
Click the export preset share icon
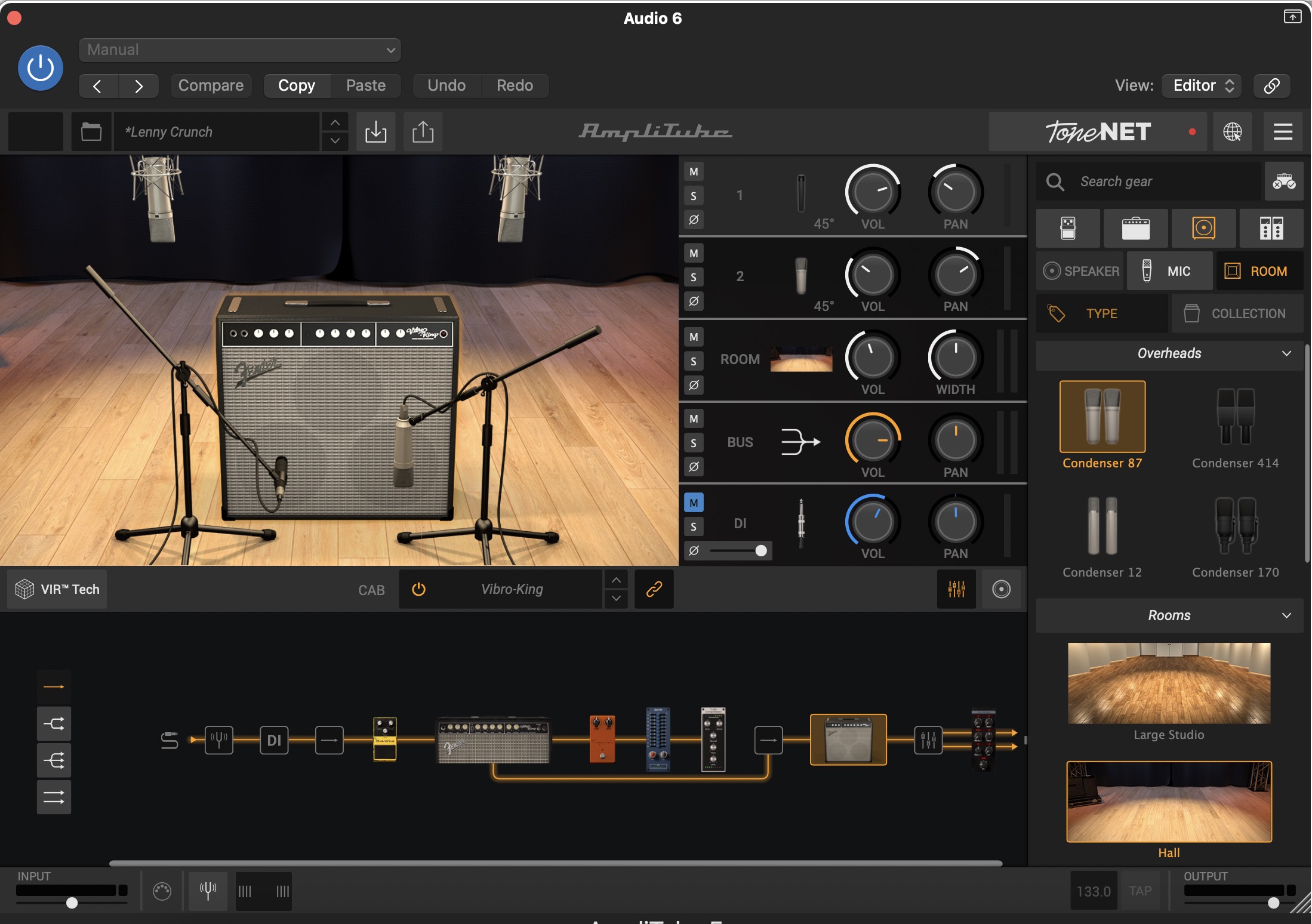423,132
